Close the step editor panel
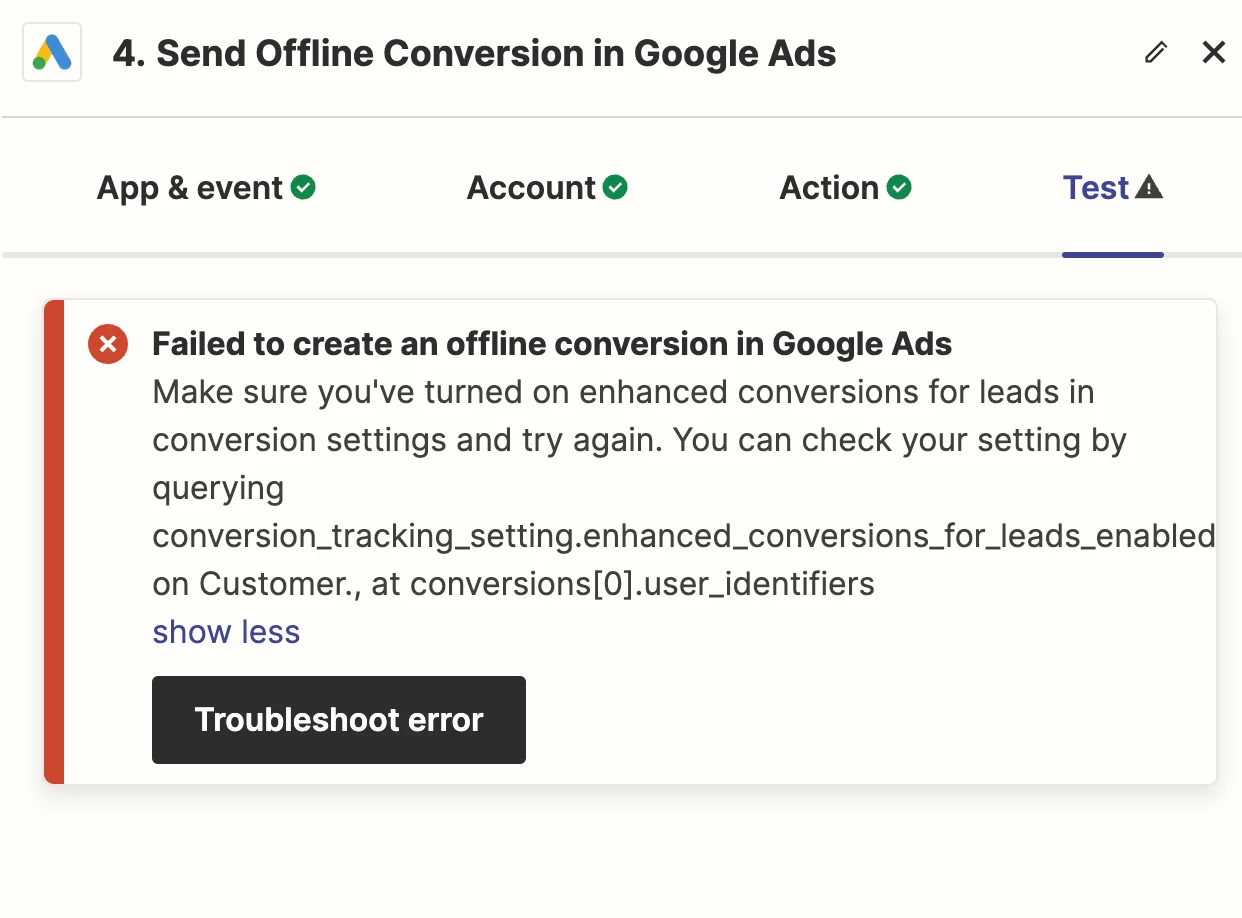This screenshot has width=1242, height=918. tap(1214, 53)
